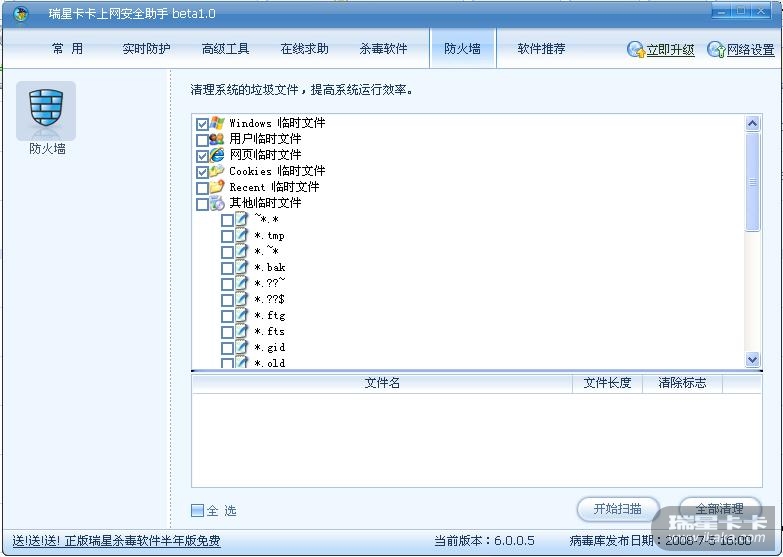Viewport: 783px width, 557px height.
Task: Tick the *.??$ checkbox
Action: [x=227, y=300]
